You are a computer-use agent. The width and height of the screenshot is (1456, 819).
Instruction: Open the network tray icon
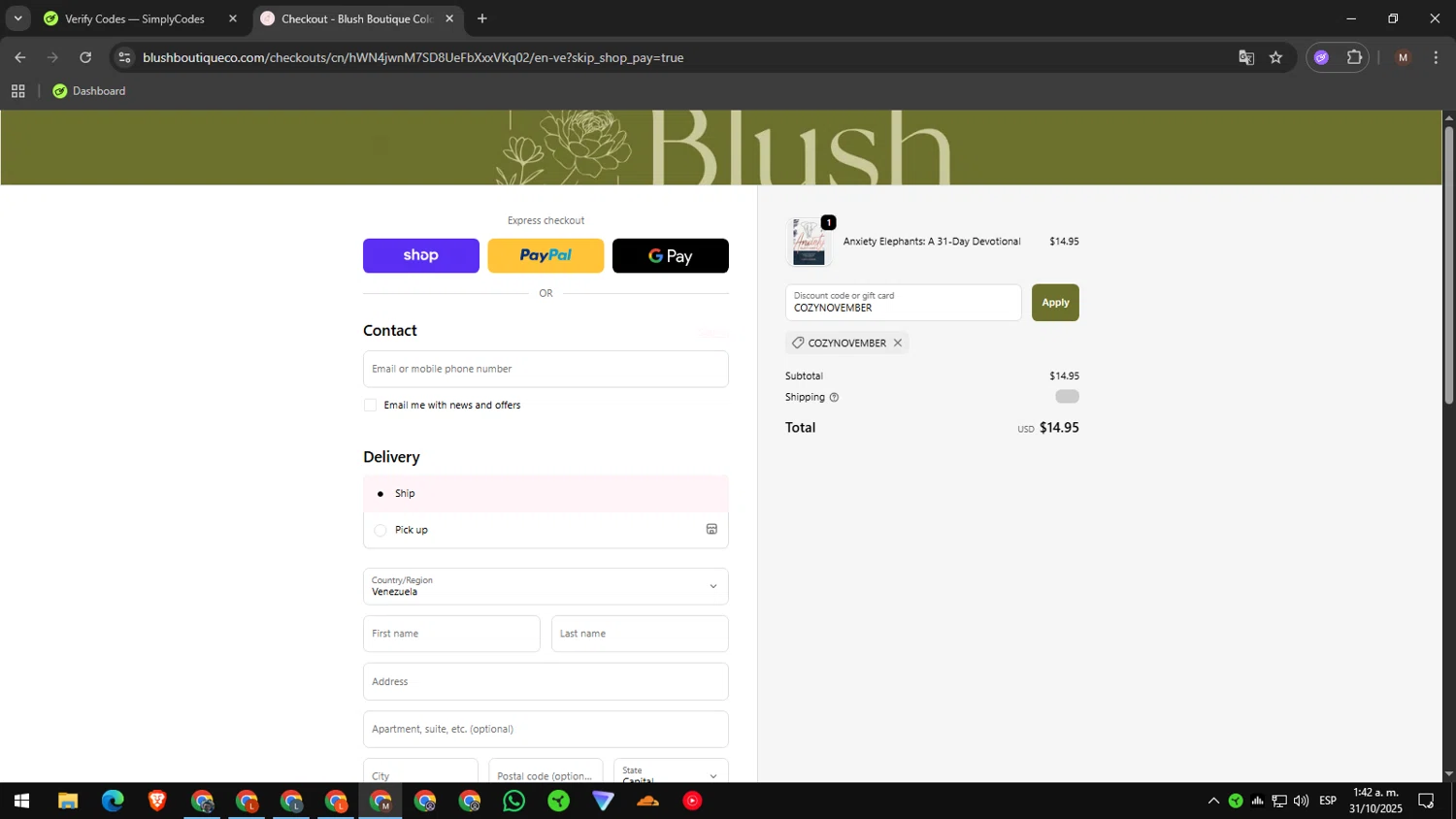tap(1279, 801)
